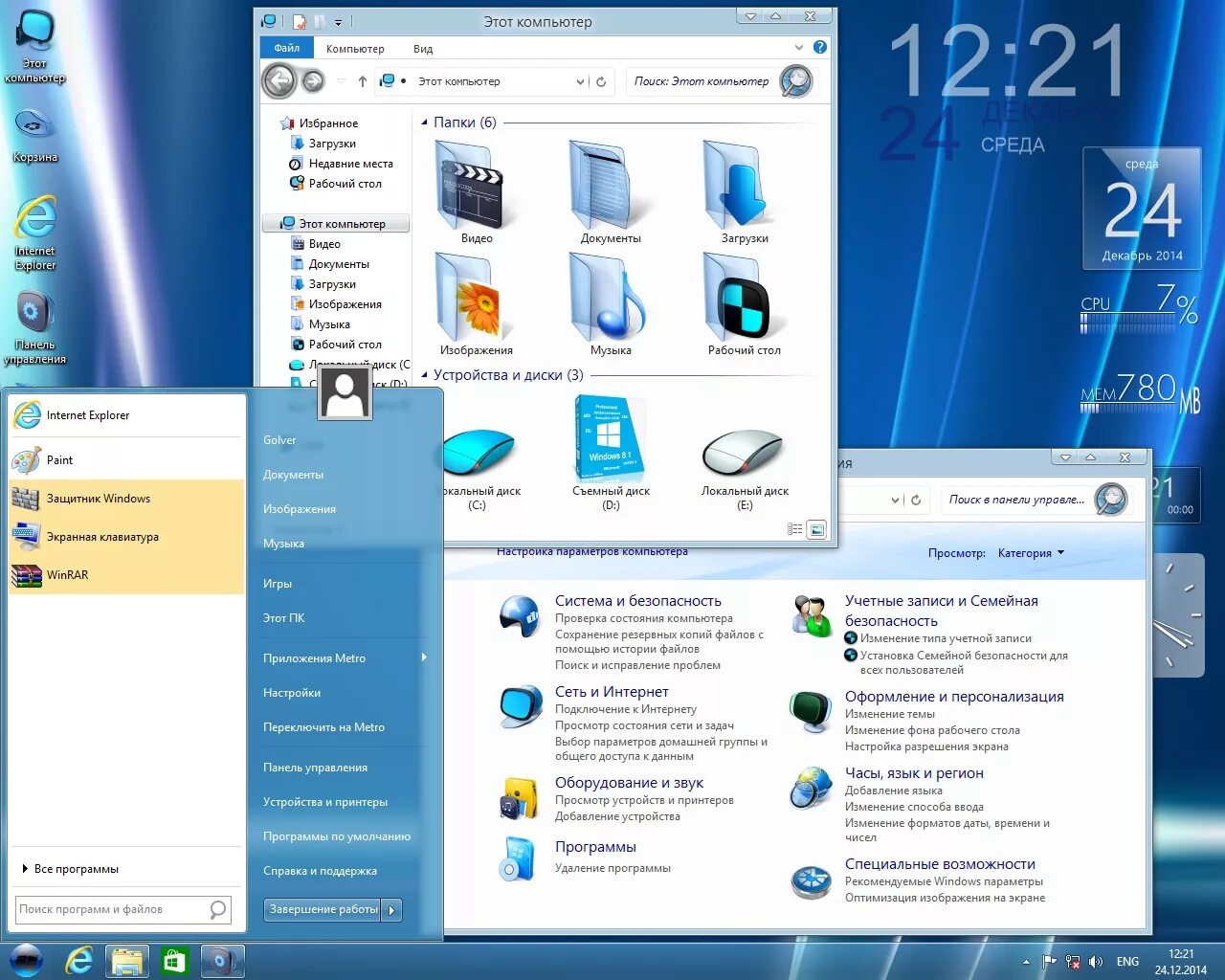The height and width of the screenshot is (980, 1225).
Task: Open the Файл tab in Explorer
Action: coord(286,48)
